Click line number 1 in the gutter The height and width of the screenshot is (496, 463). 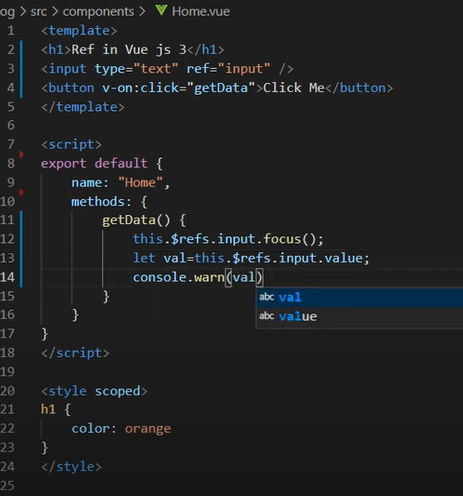tap(11, 31)
